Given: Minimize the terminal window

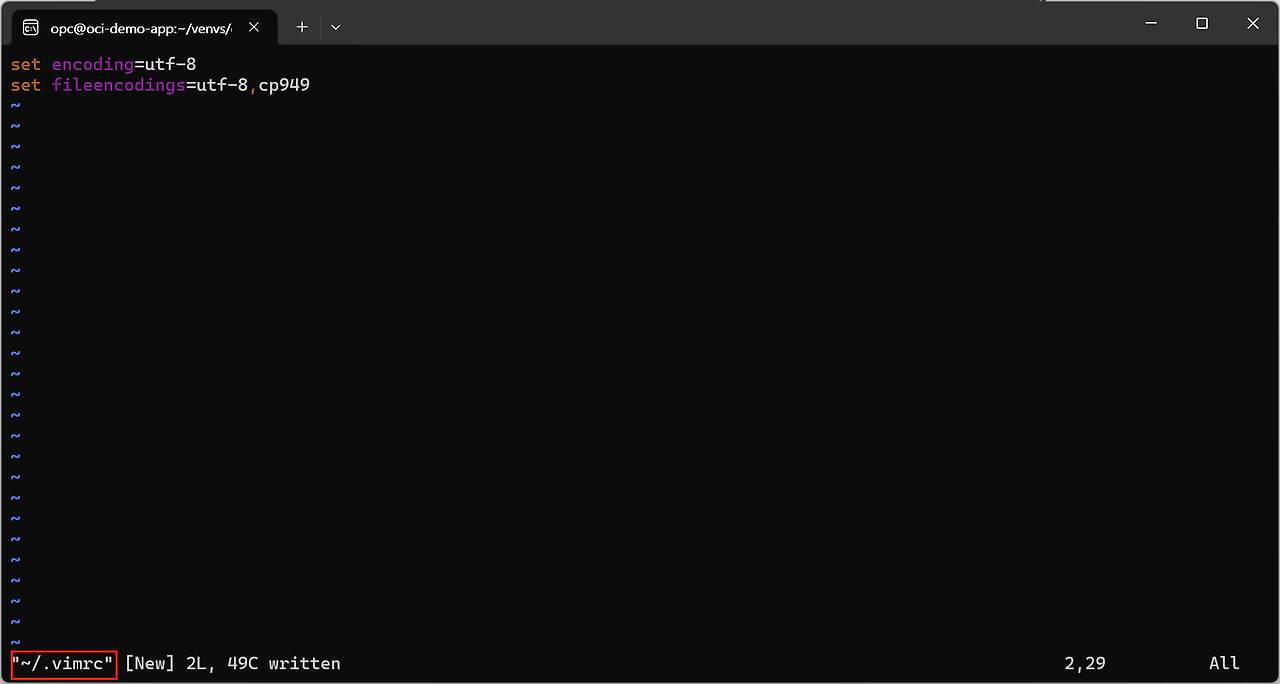Looking at the screenshot, I should pos(1151,23).
